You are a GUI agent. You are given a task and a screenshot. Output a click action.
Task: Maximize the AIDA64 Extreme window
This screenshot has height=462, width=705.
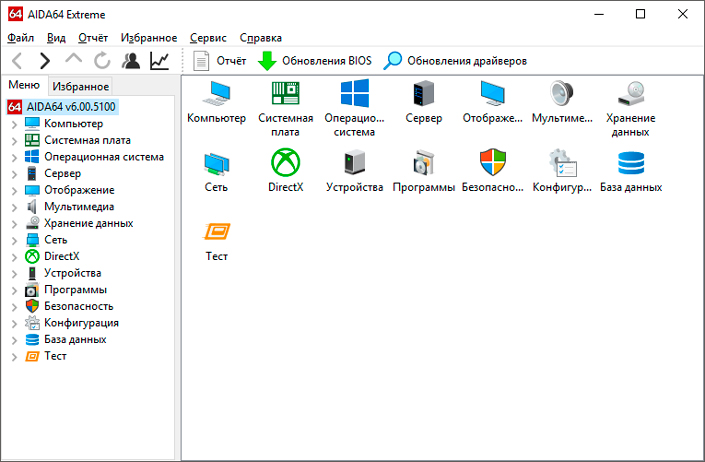click(x=640, y=14)
